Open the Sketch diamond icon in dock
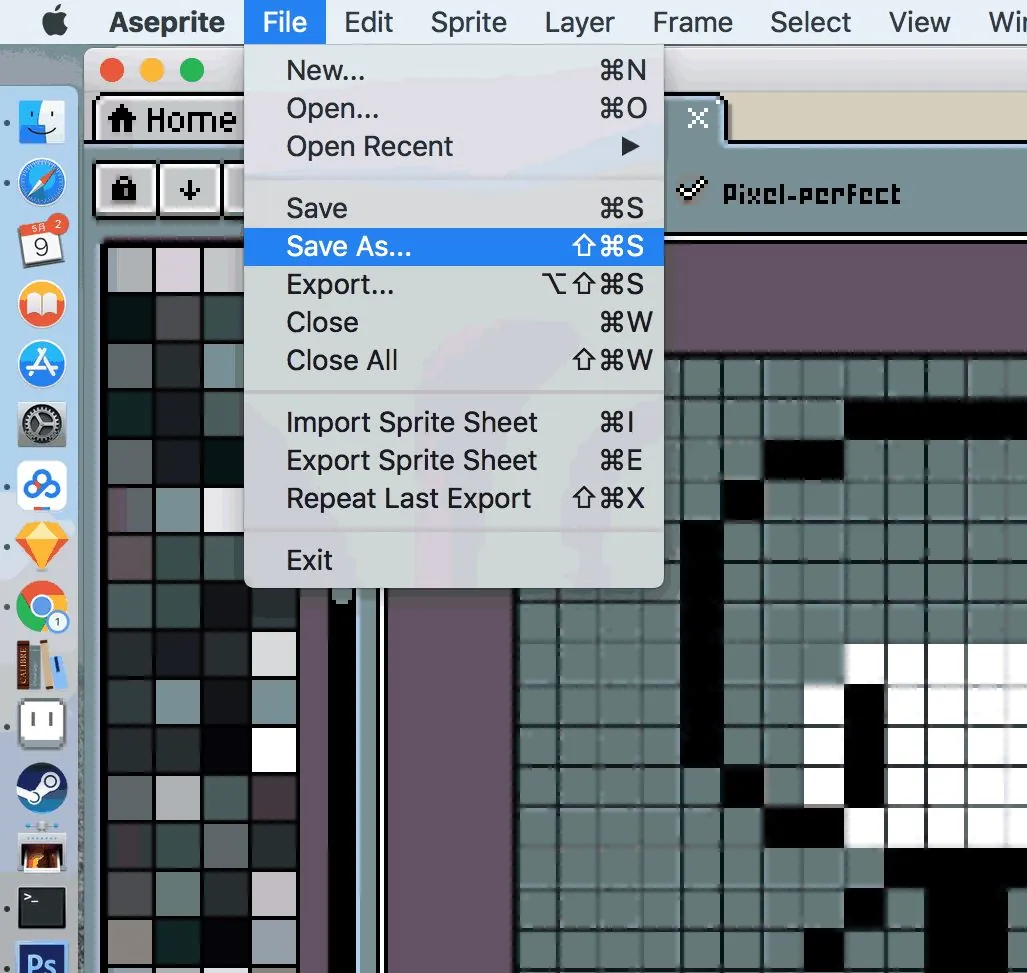The height and width of the screenshot is (973, 1027). point(41,545)
